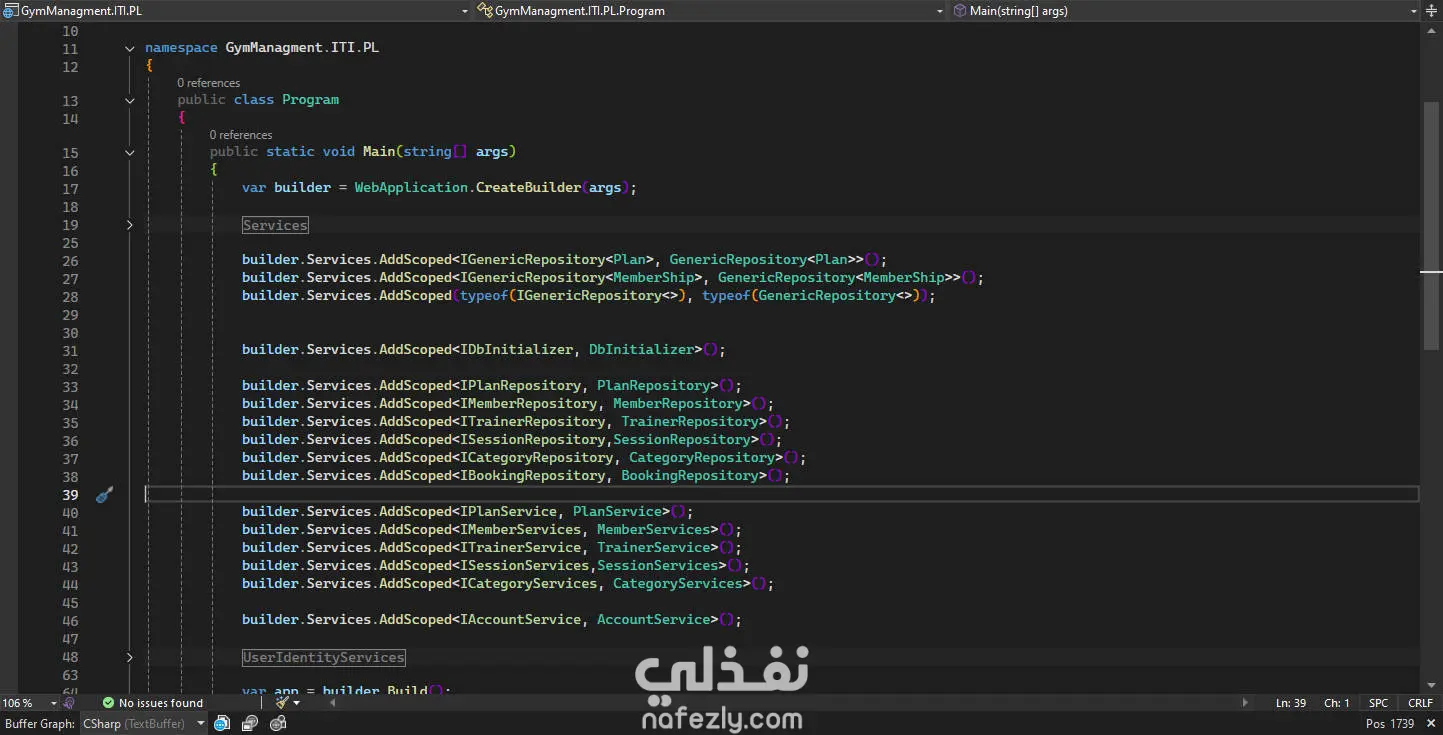Image resolution: width=1443 pixels, height=735 pixels.
Task: Open the Main(string[] args) member dropdown
Action: coord(1414,11)
